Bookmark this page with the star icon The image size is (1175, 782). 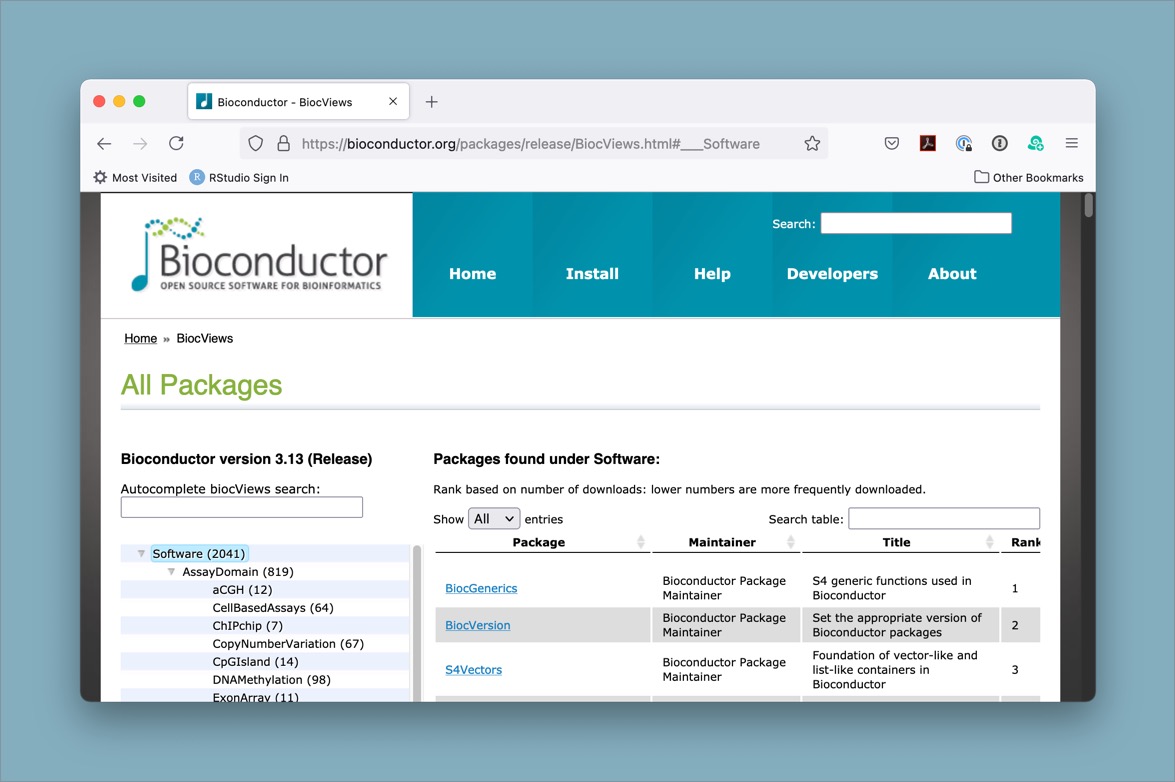coord(812,144)
